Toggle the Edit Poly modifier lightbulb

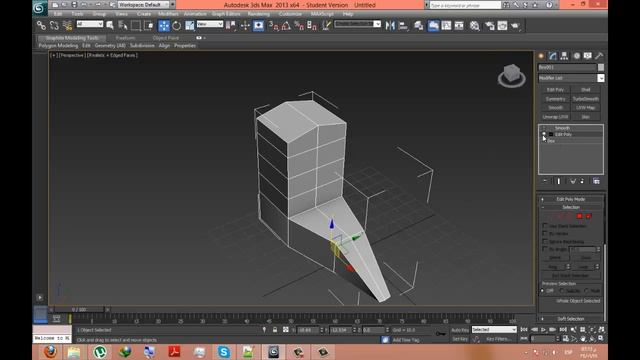point(544,134)
